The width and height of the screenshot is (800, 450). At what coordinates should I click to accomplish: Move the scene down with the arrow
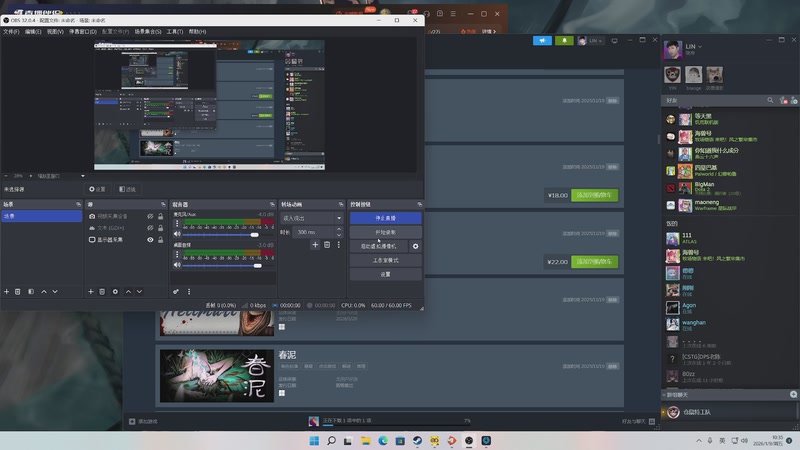pos(55,291)
